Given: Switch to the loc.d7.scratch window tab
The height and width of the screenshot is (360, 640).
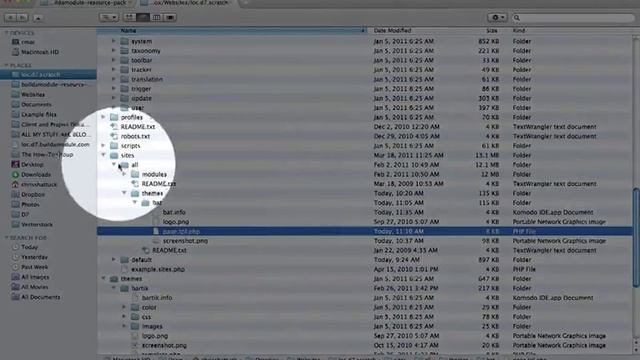Looking at the screenshot, I should click(187, 3).
